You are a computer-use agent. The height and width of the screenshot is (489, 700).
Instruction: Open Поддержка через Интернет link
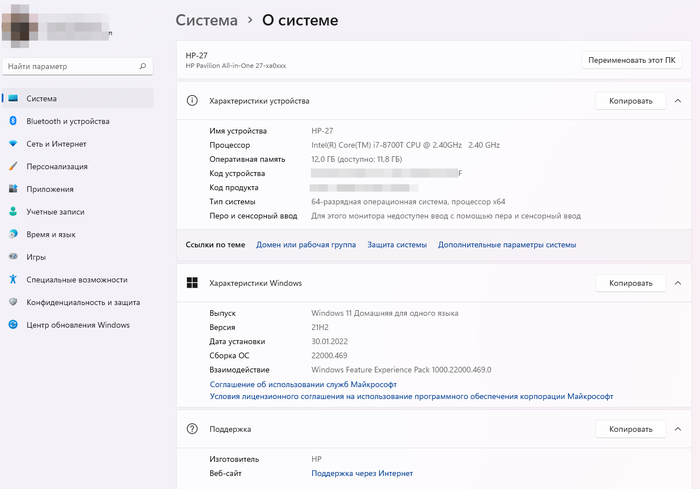pos(362,473)
